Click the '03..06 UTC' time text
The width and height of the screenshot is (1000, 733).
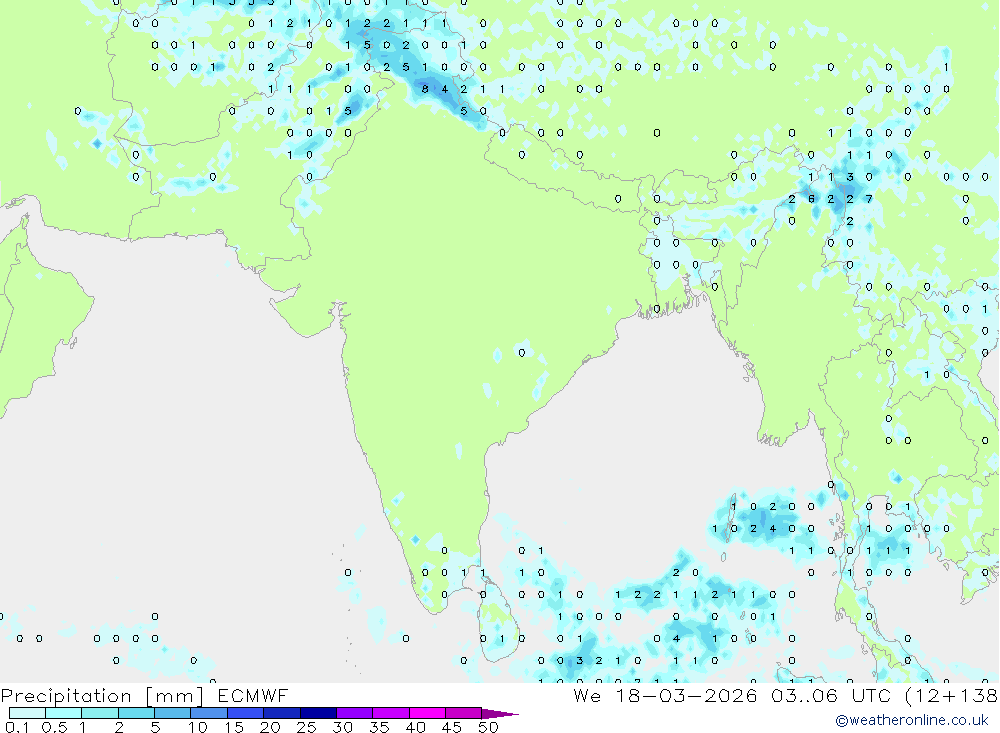click(831, 695)
